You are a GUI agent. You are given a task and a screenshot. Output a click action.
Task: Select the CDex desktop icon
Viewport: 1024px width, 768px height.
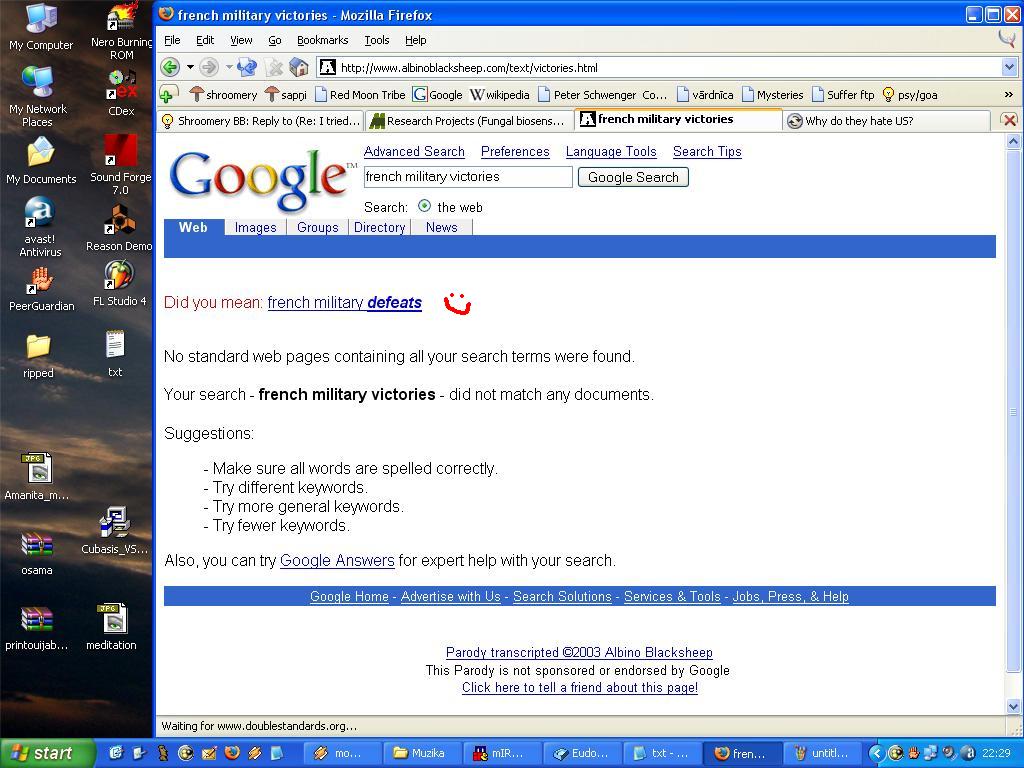[x=121, y=93]
